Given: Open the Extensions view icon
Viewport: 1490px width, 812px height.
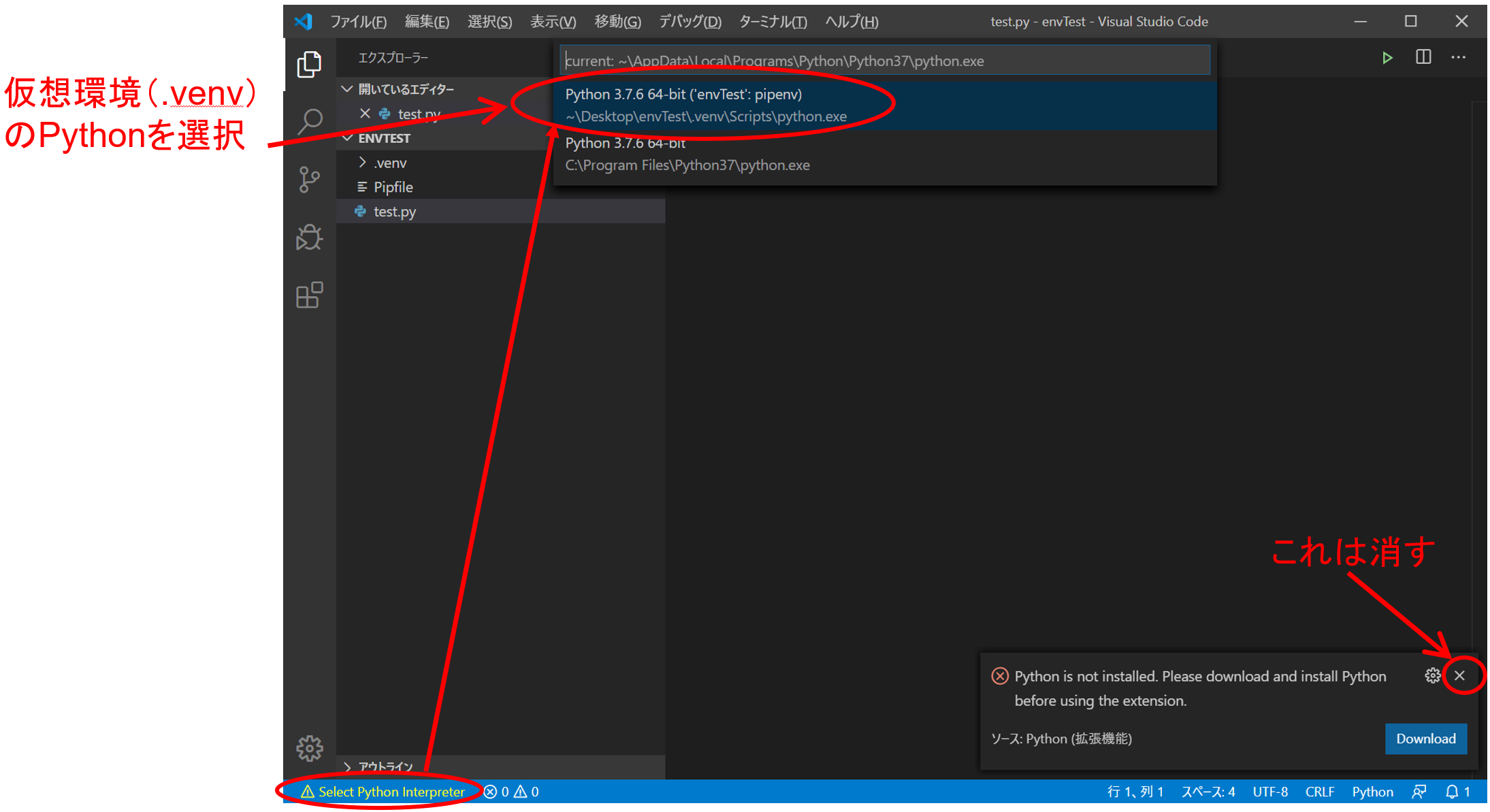Looking at the screenshot, I should (310, 295).
